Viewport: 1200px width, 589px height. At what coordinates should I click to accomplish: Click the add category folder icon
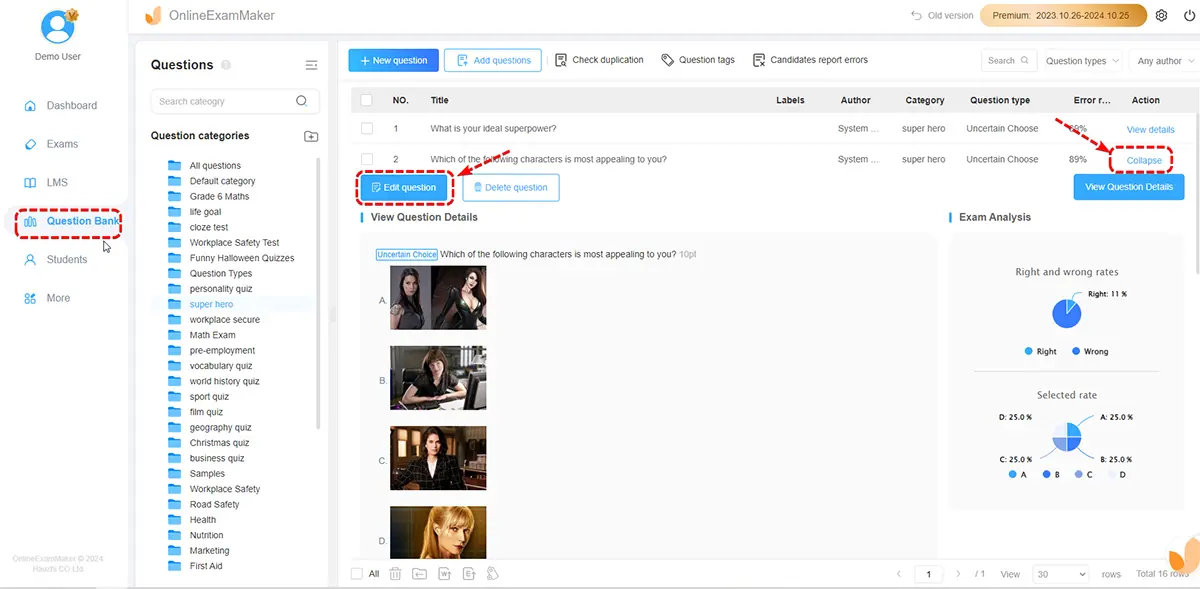(x=311, y=136)
